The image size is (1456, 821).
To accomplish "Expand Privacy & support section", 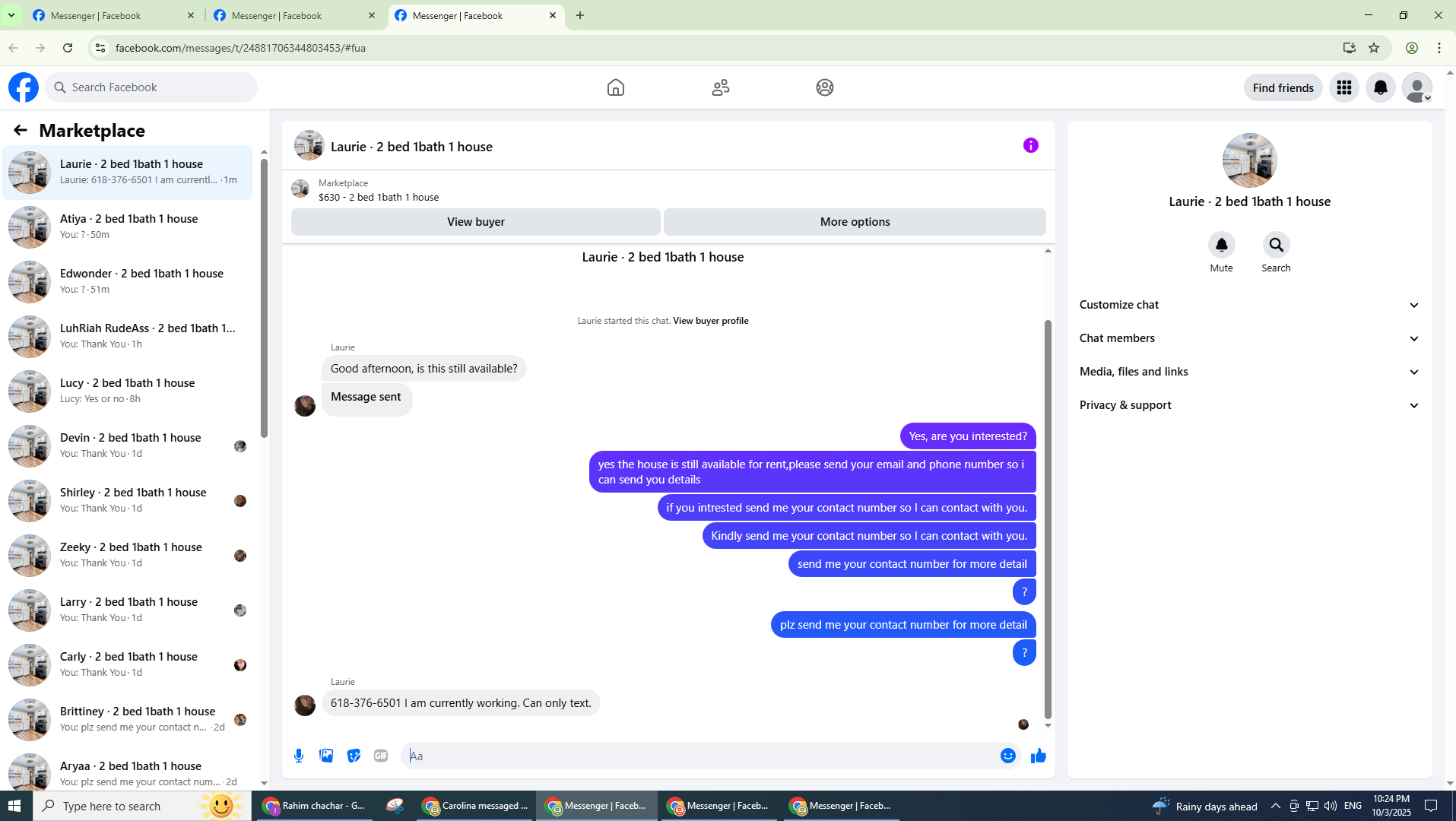I will coord(1250,405).
